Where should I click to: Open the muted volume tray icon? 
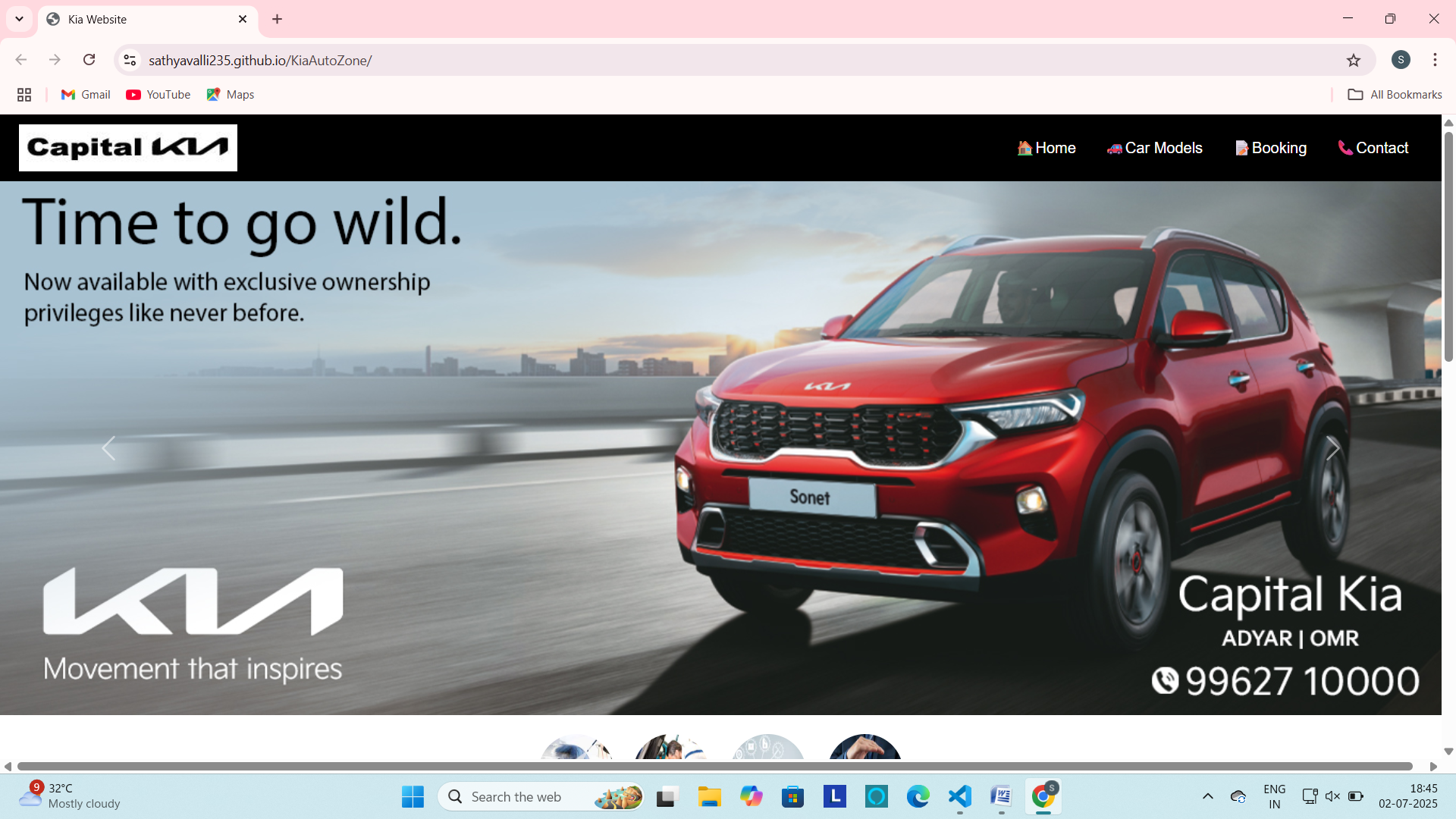[1332, 796]
